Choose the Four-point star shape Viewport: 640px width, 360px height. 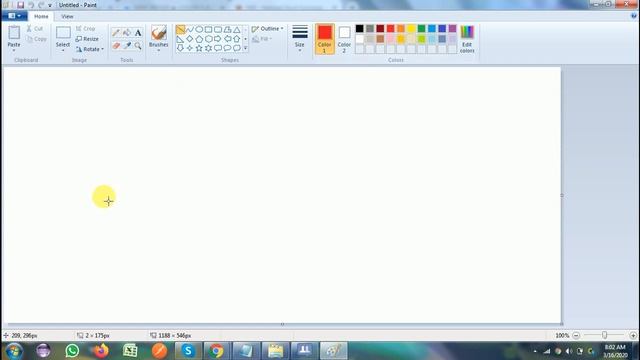pos(190,48)
